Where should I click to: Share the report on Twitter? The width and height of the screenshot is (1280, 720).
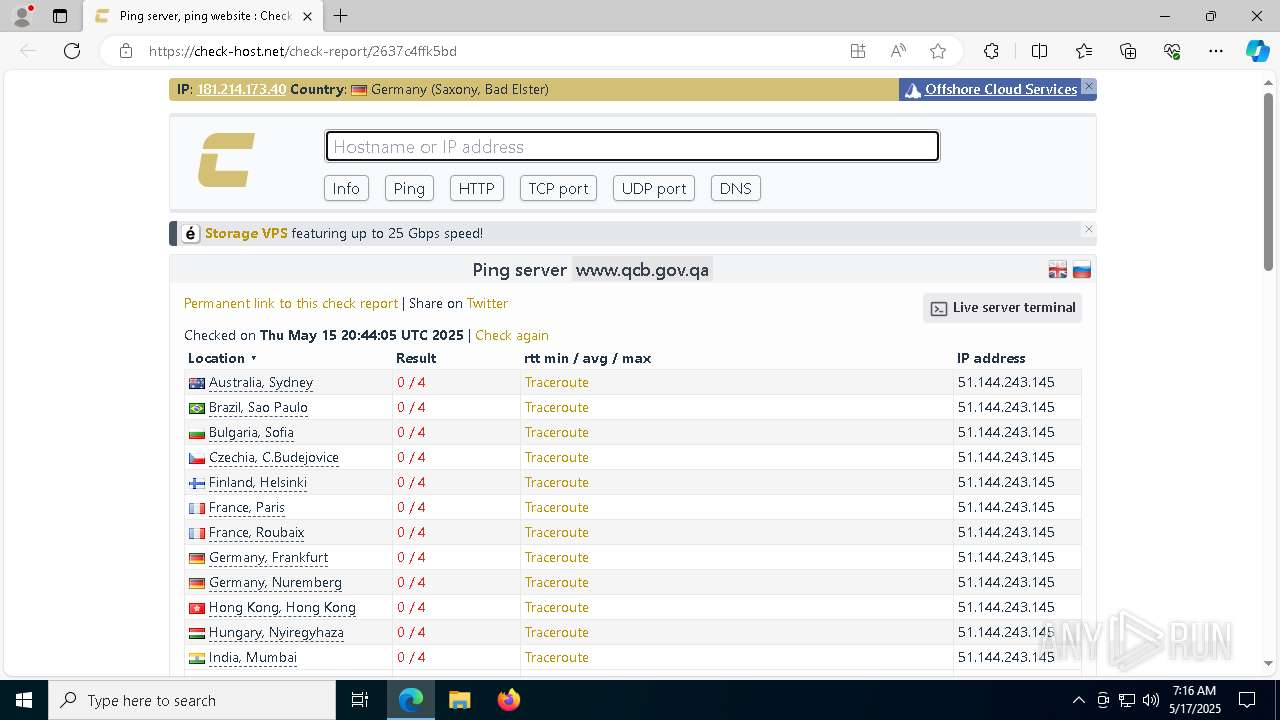coord(487,303)
